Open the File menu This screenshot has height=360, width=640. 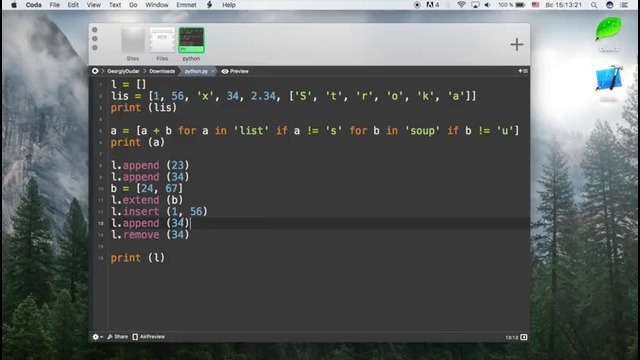coord(54,5)
